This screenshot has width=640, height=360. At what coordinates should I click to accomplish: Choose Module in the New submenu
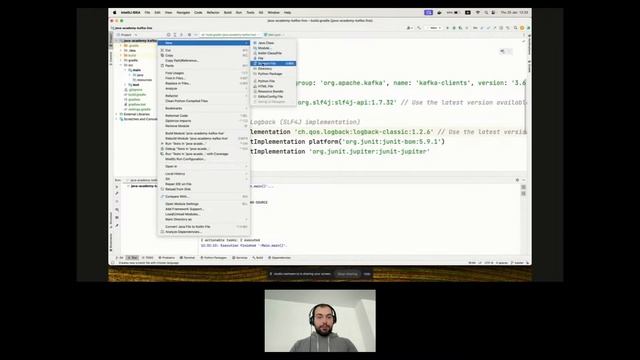point(273,48)
